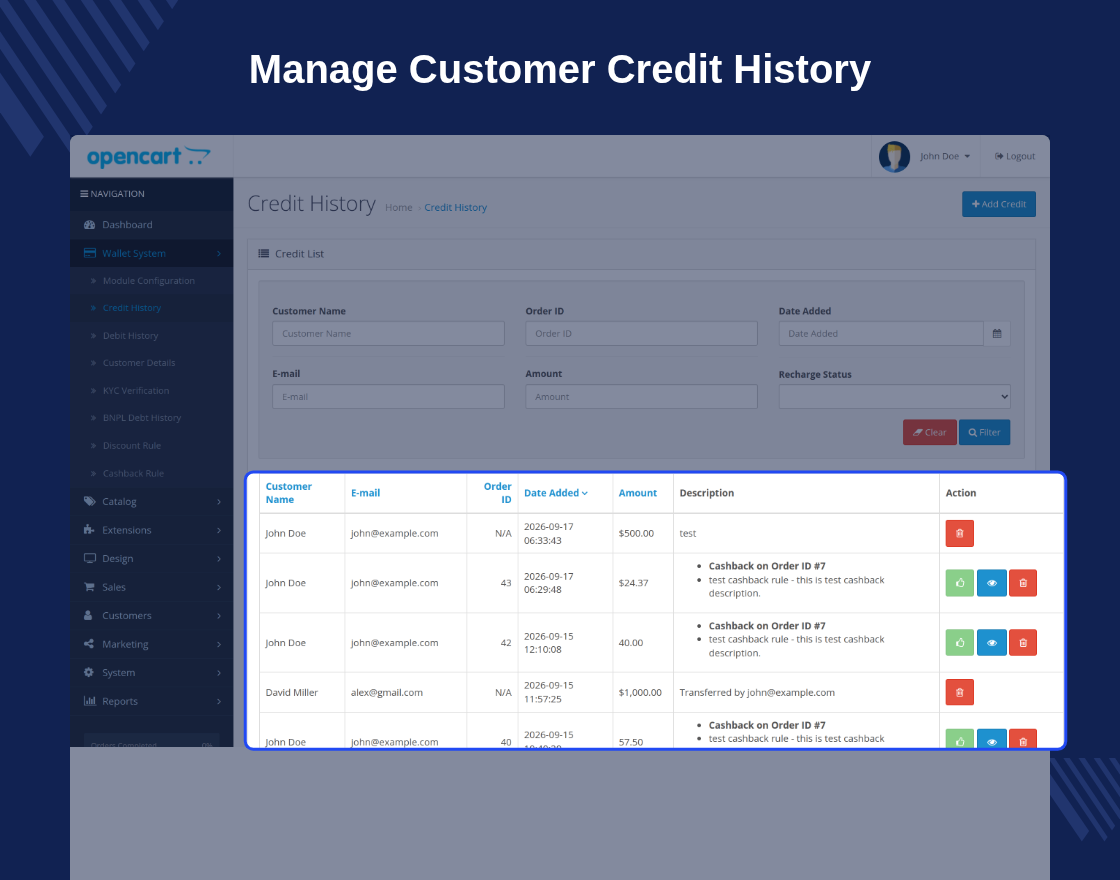This screenshot has width=1120, height=880.
Task: Expand the Reports menu
Action: pos(151,701)
